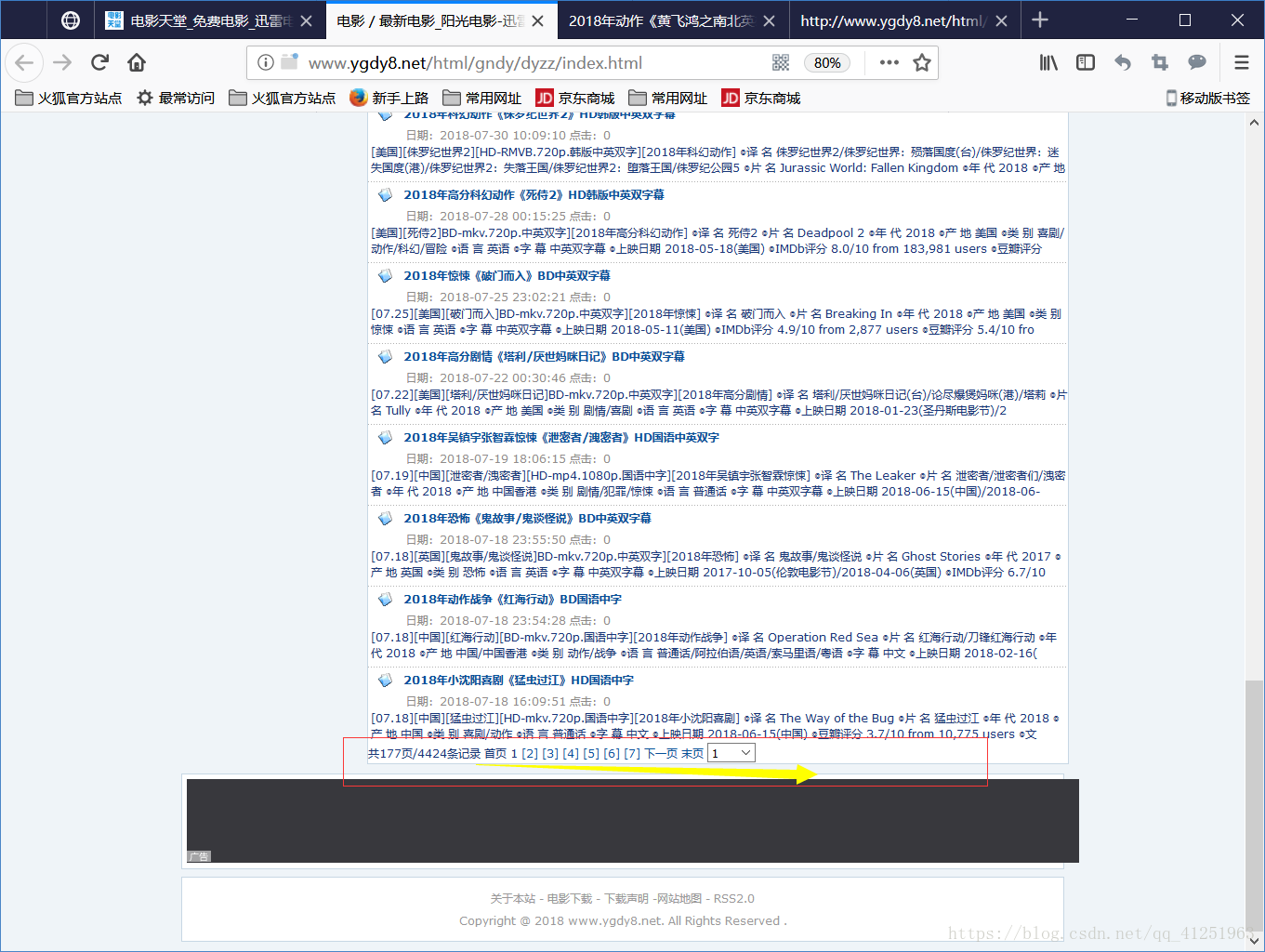Go to page [4] in pagination

571,753
